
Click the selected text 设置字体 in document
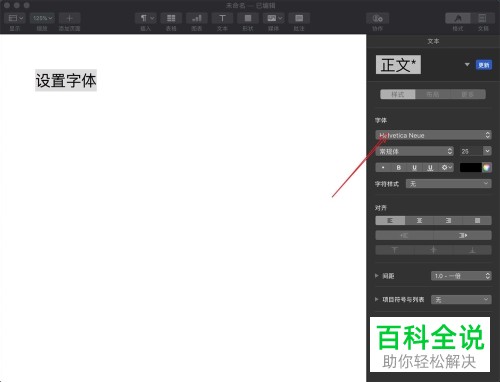(66, 81)
